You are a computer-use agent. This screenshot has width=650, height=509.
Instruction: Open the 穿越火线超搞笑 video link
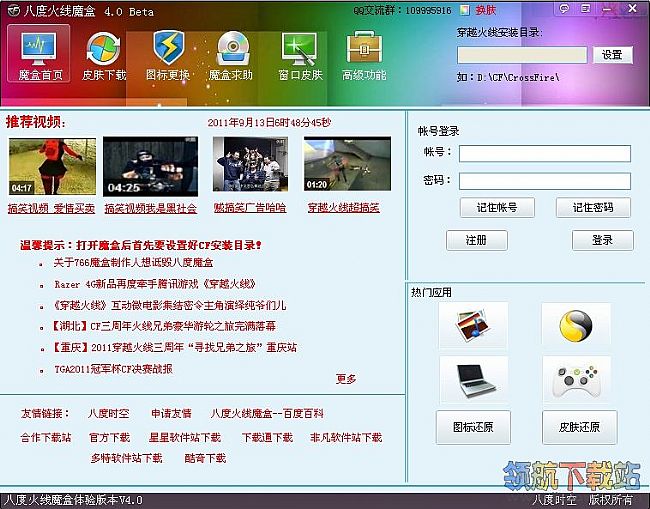click(343, 207)
